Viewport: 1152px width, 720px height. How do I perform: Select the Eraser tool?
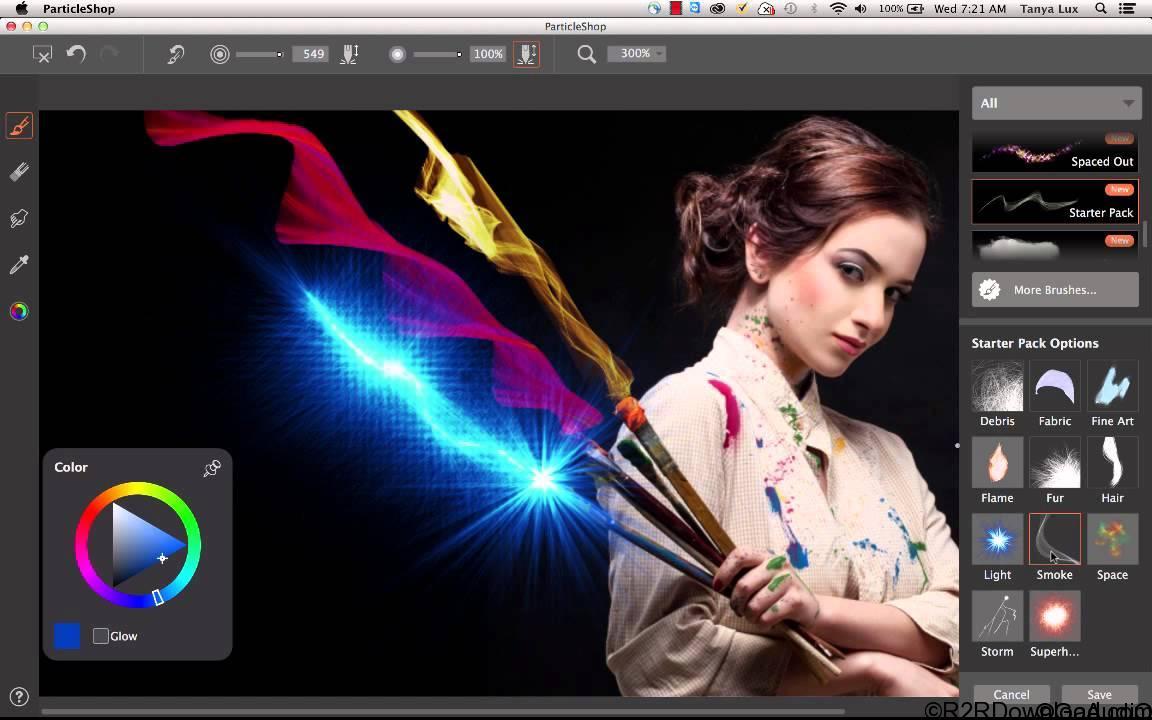click(19, 171)
